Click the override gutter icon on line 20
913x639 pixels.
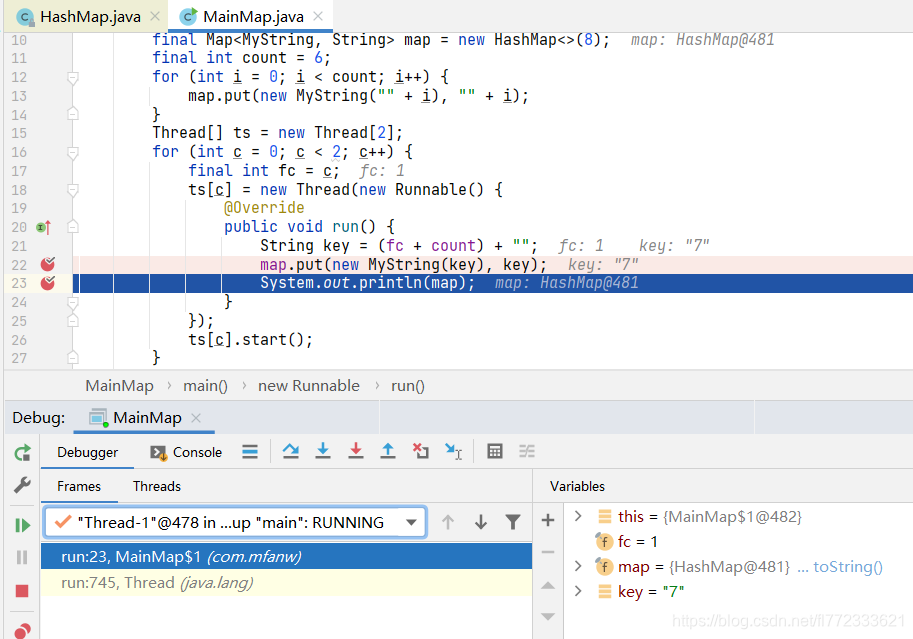click(44, 227)
